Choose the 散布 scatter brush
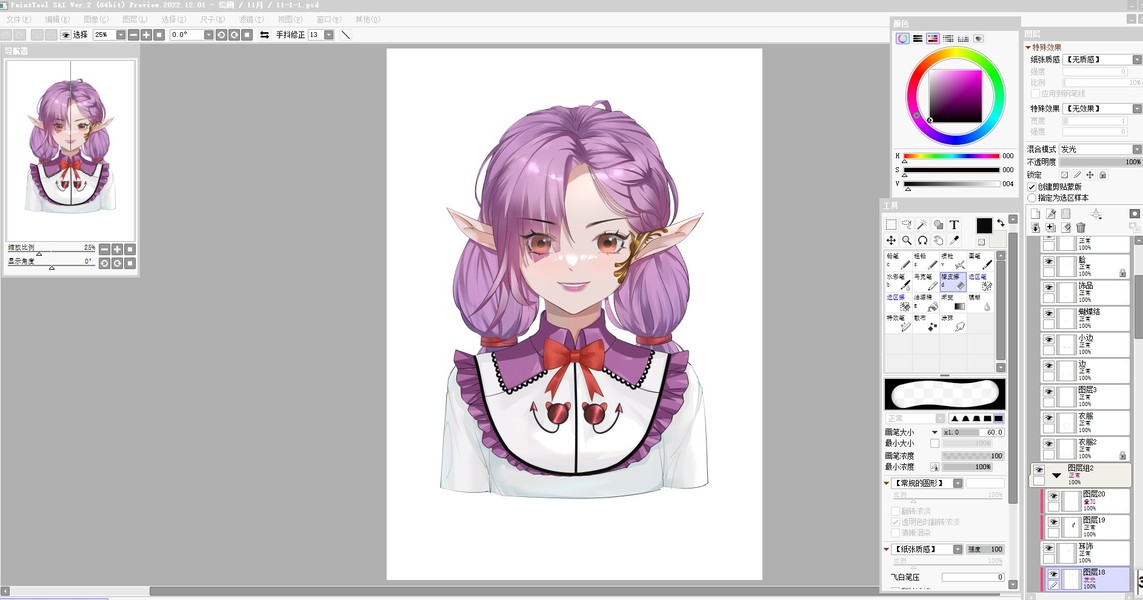1143x600 pixels. click(x=925, y=323)
